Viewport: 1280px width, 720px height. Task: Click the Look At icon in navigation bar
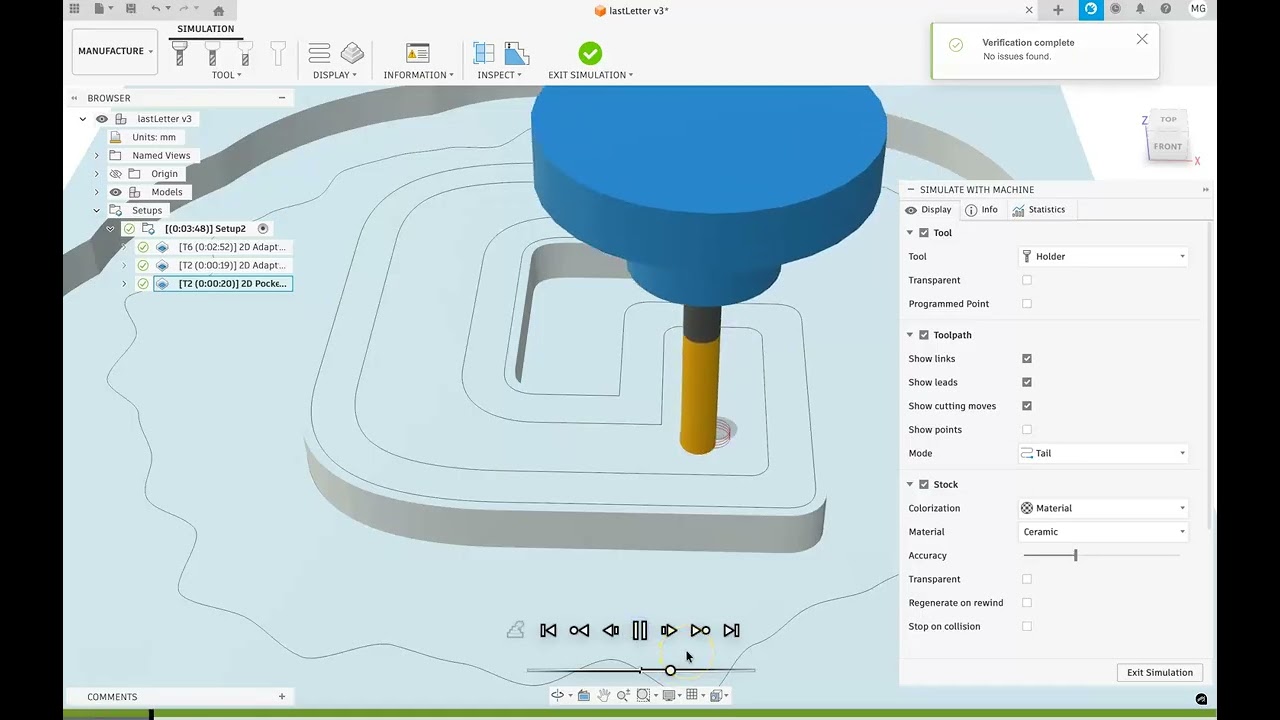[584, 695]
